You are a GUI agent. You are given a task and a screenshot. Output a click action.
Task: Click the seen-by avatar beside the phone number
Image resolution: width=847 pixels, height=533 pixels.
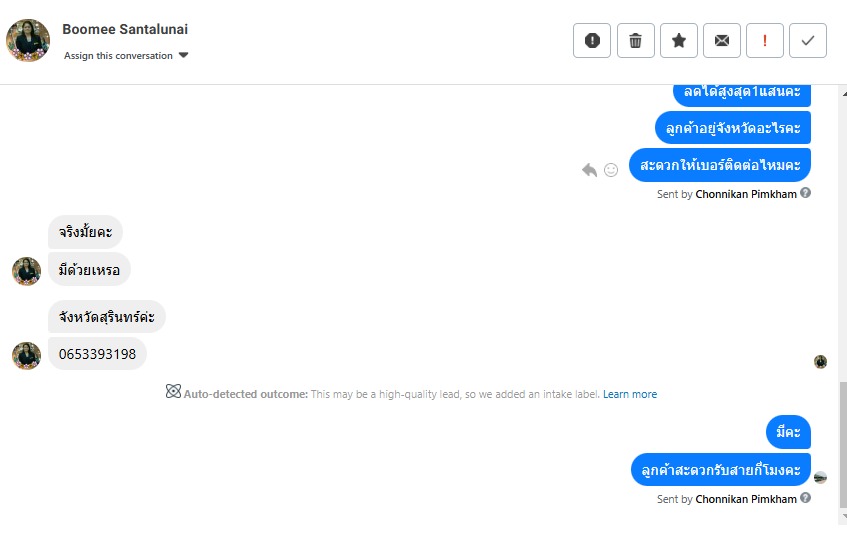point(821,362)
